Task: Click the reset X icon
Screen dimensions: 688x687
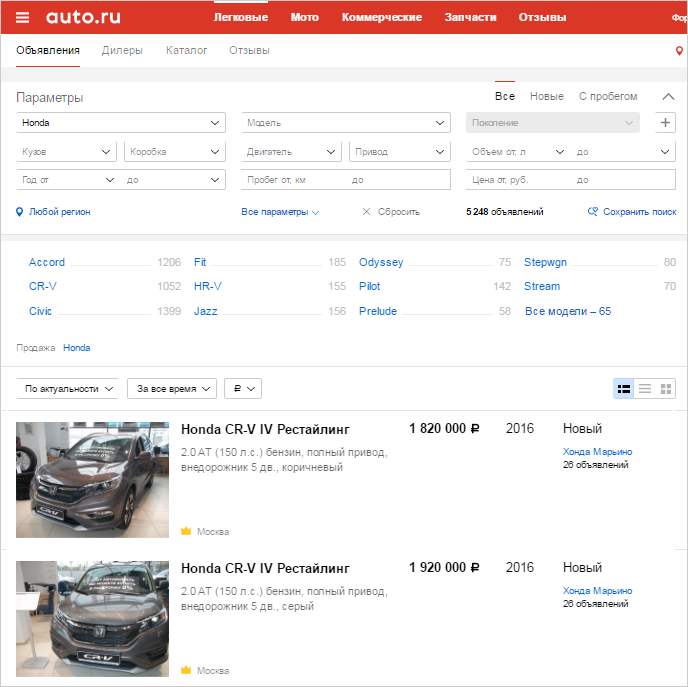Action: tap(366, 212)
